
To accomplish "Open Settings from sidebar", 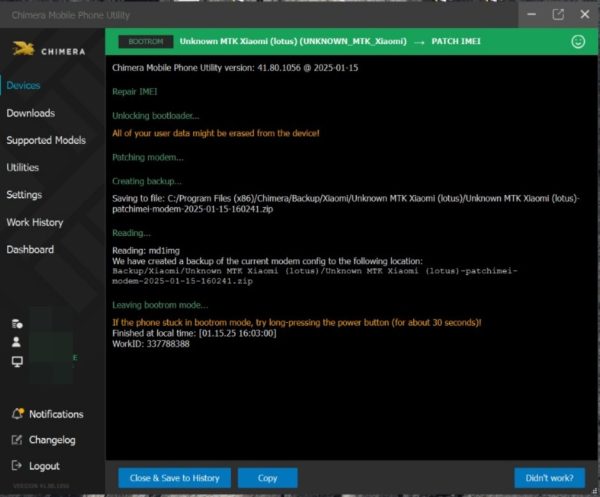I will [24, 195].
